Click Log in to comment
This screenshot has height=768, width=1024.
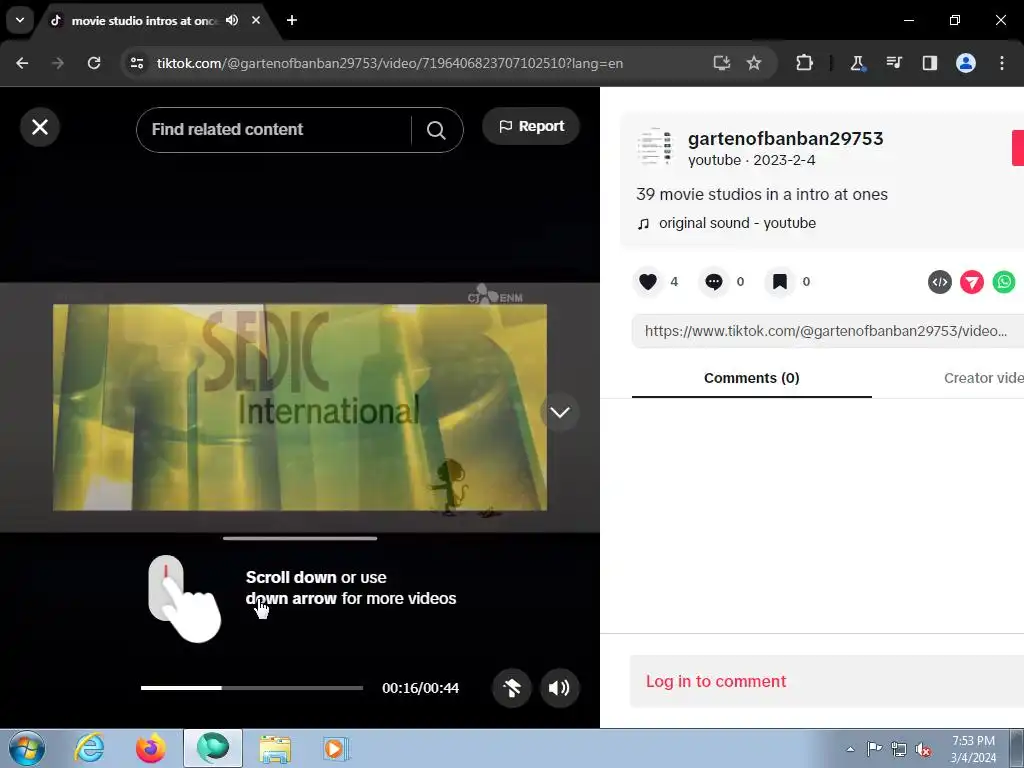point(716,681)
